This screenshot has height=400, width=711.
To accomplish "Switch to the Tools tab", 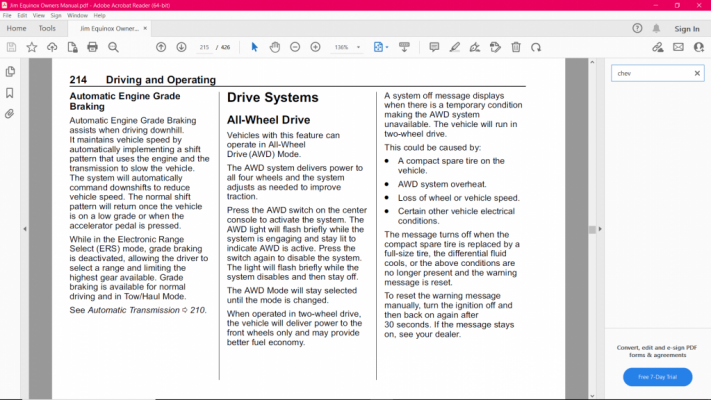I will point(47,28).
